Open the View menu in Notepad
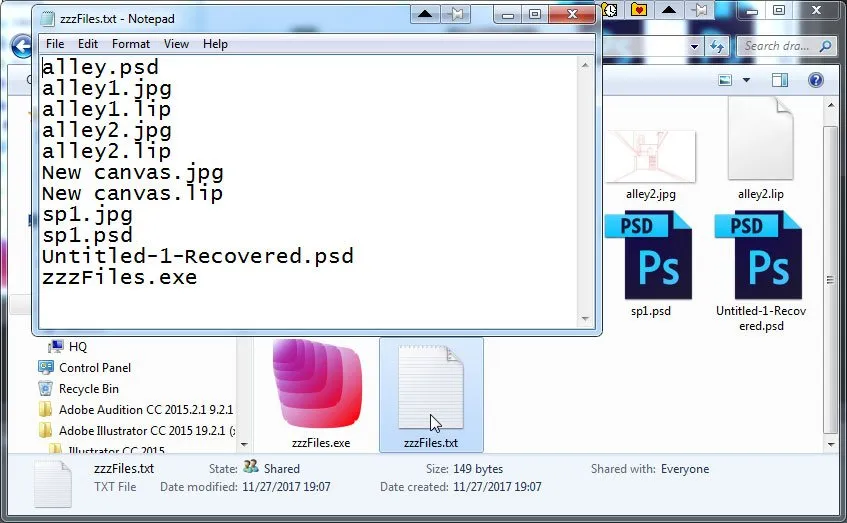Image resolution: width=847 pixels, height=523 pixels. (176, 44)
